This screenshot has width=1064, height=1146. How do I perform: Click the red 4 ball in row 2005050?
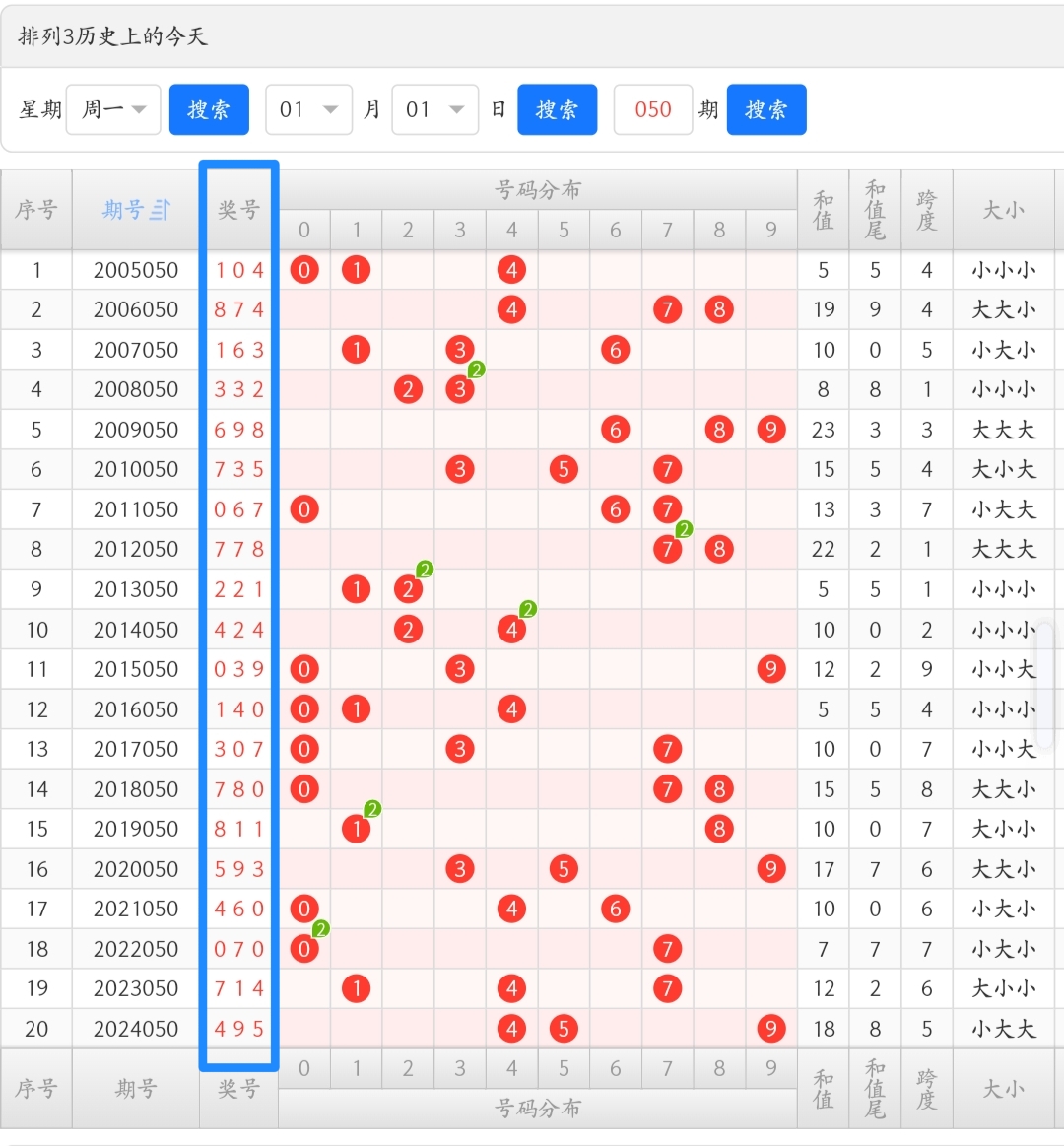point(511,270)
